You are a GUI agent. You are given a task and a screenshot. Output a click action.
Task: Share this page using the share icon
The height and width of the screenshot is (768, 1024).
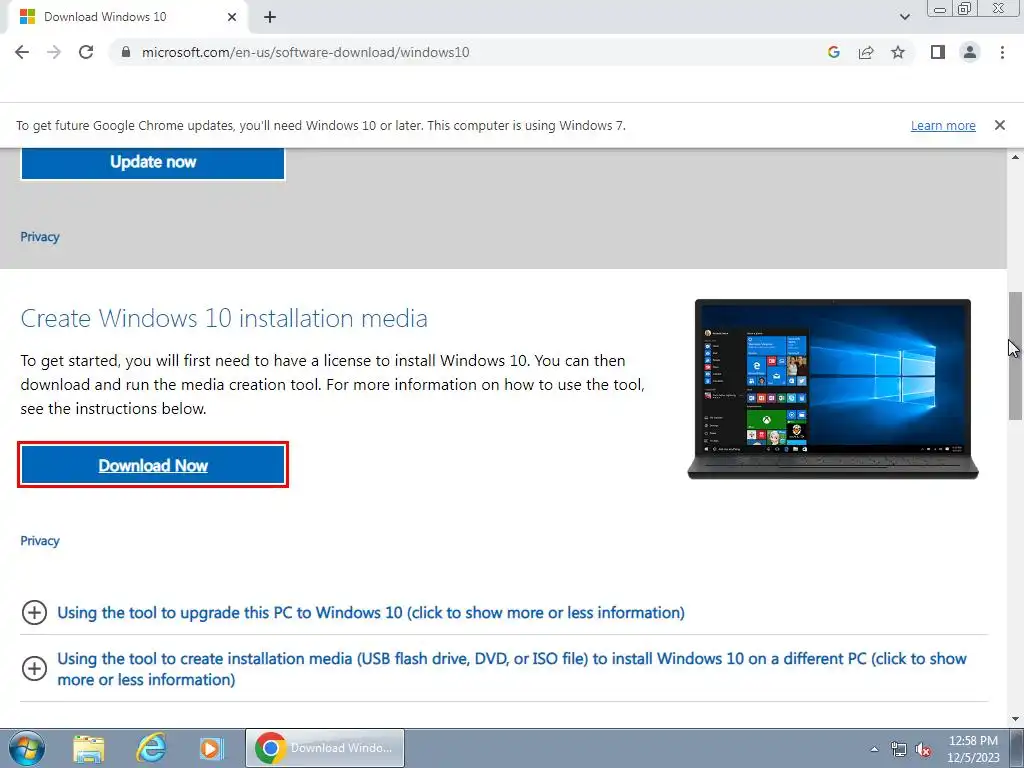(x=866, y=52)
